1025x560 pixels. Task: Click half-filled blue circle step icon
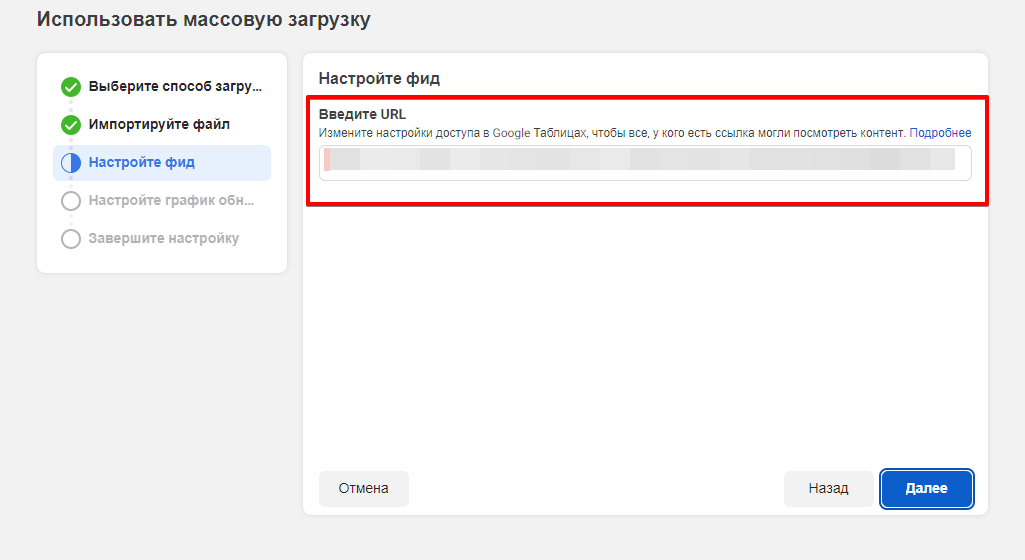[x=71, y=163]
